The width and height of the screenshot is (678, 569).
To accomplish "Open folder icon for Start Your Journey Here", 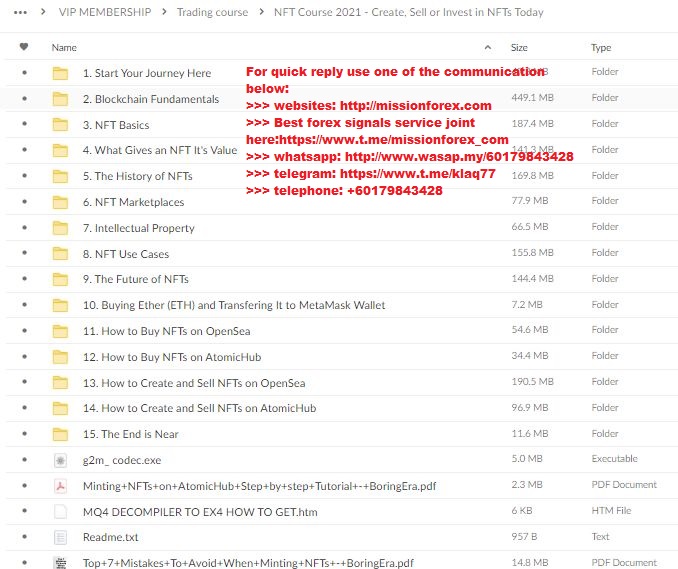I will (x=60, y=73).
